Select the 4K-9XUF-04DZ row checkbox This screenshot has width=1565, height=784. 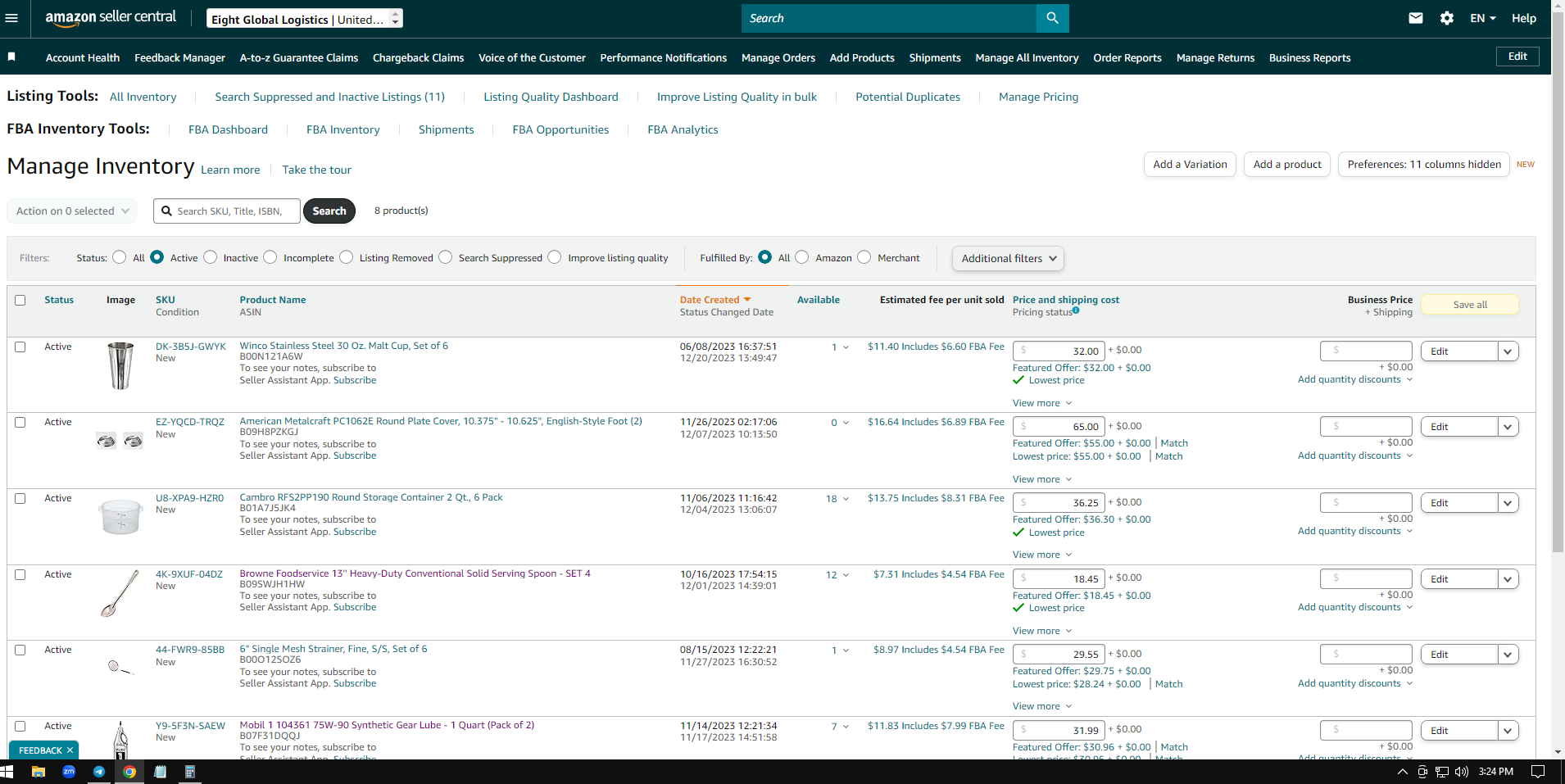click(x=20, y=574)
